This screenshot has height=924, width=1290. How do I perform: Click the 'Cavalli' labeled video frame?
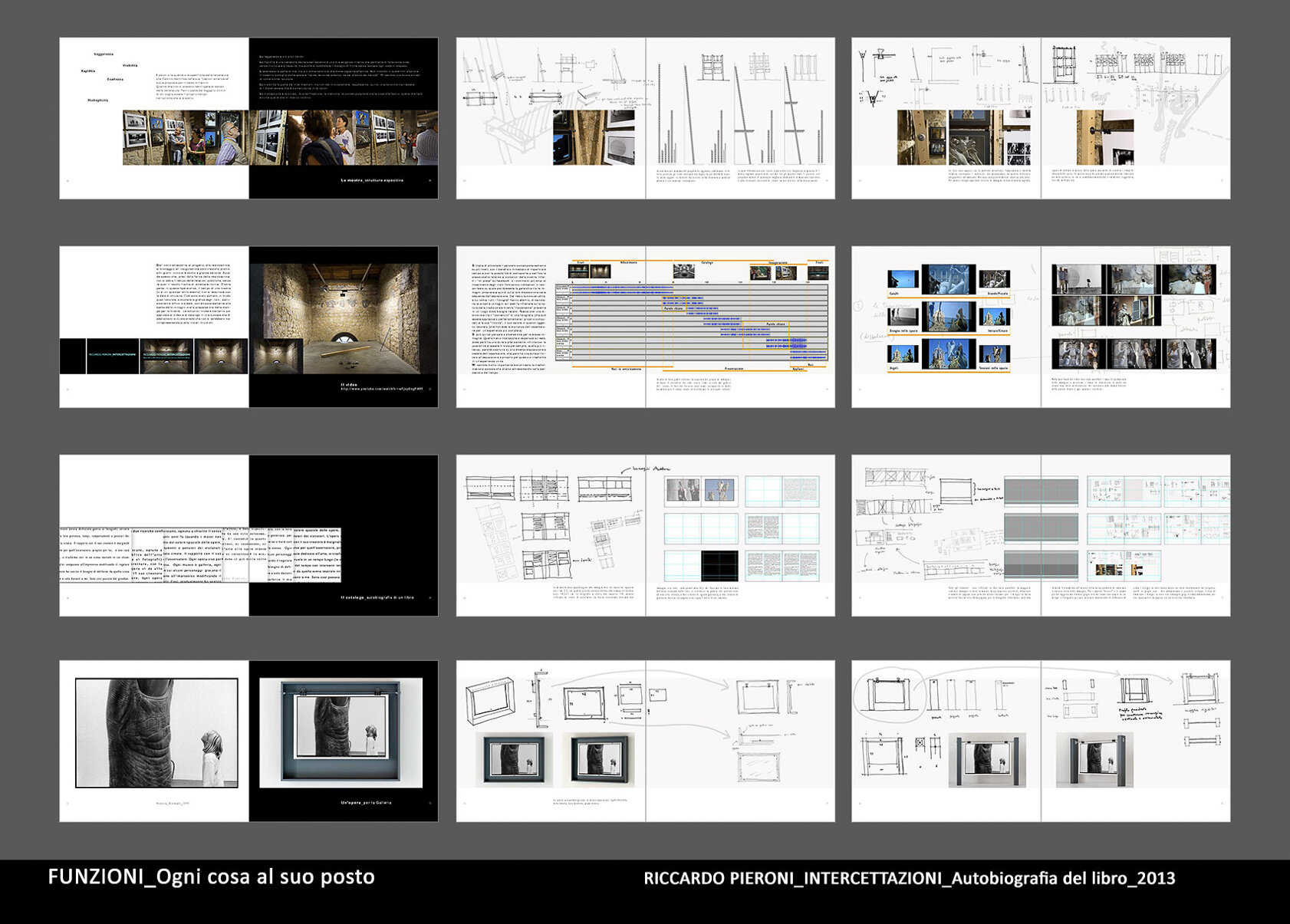pyautogui.click(x=903, y=281)
